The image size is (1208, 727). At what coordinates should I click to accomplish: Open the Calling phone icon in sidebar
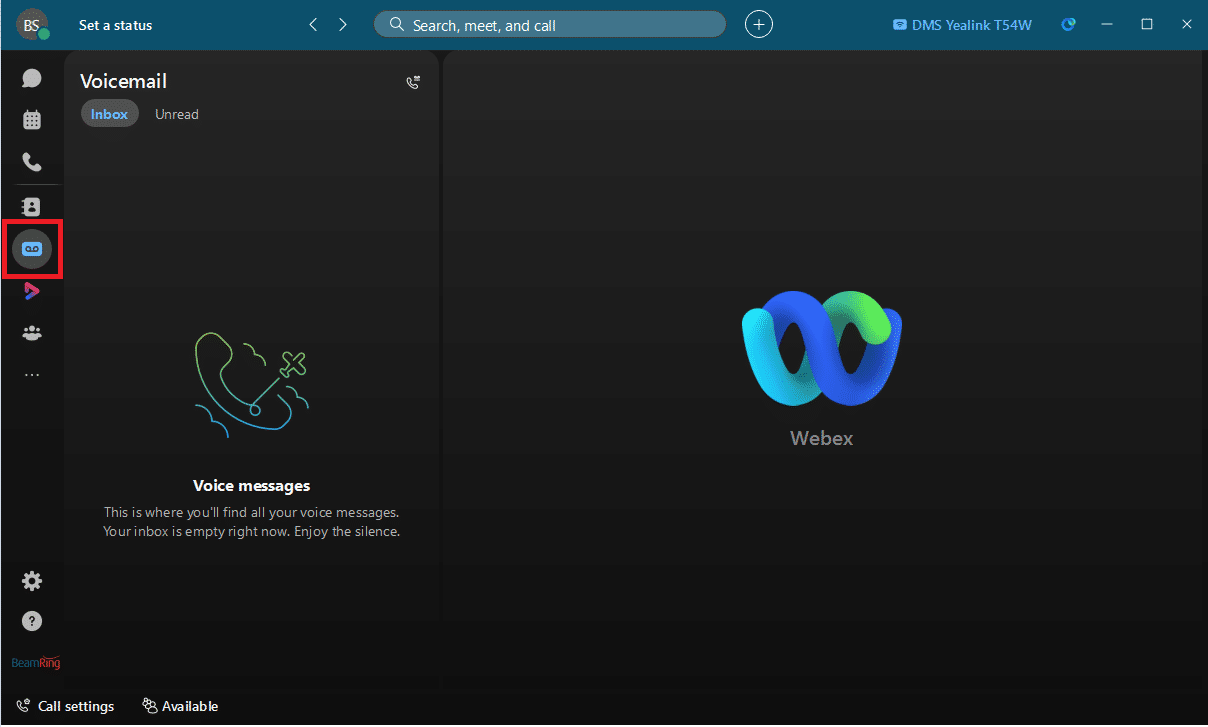click(32, 162)
